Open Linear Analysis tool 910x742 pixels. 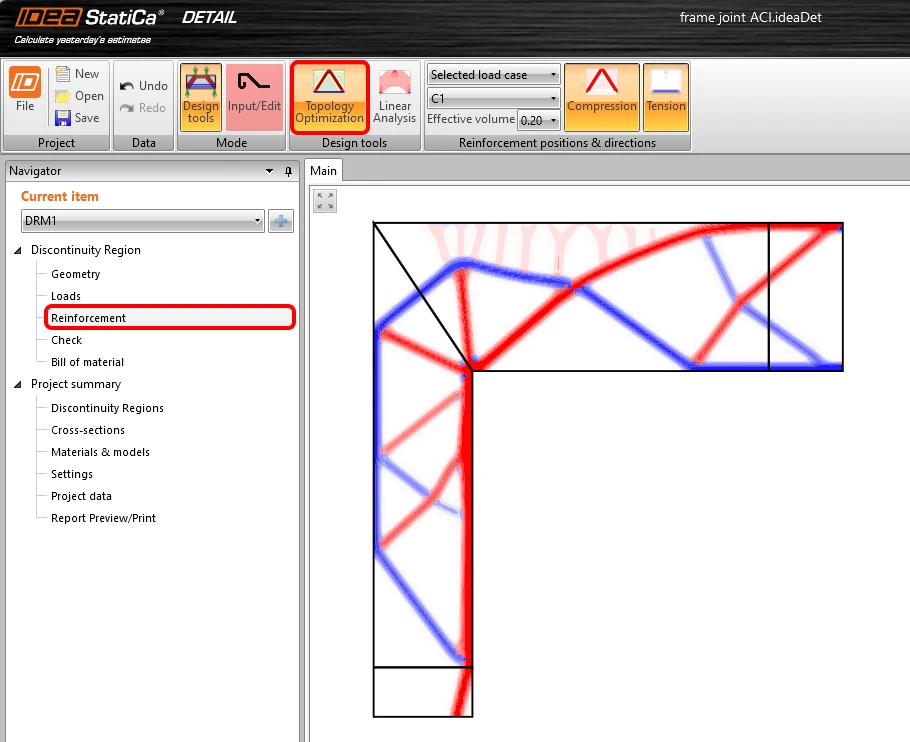point(395,97)
